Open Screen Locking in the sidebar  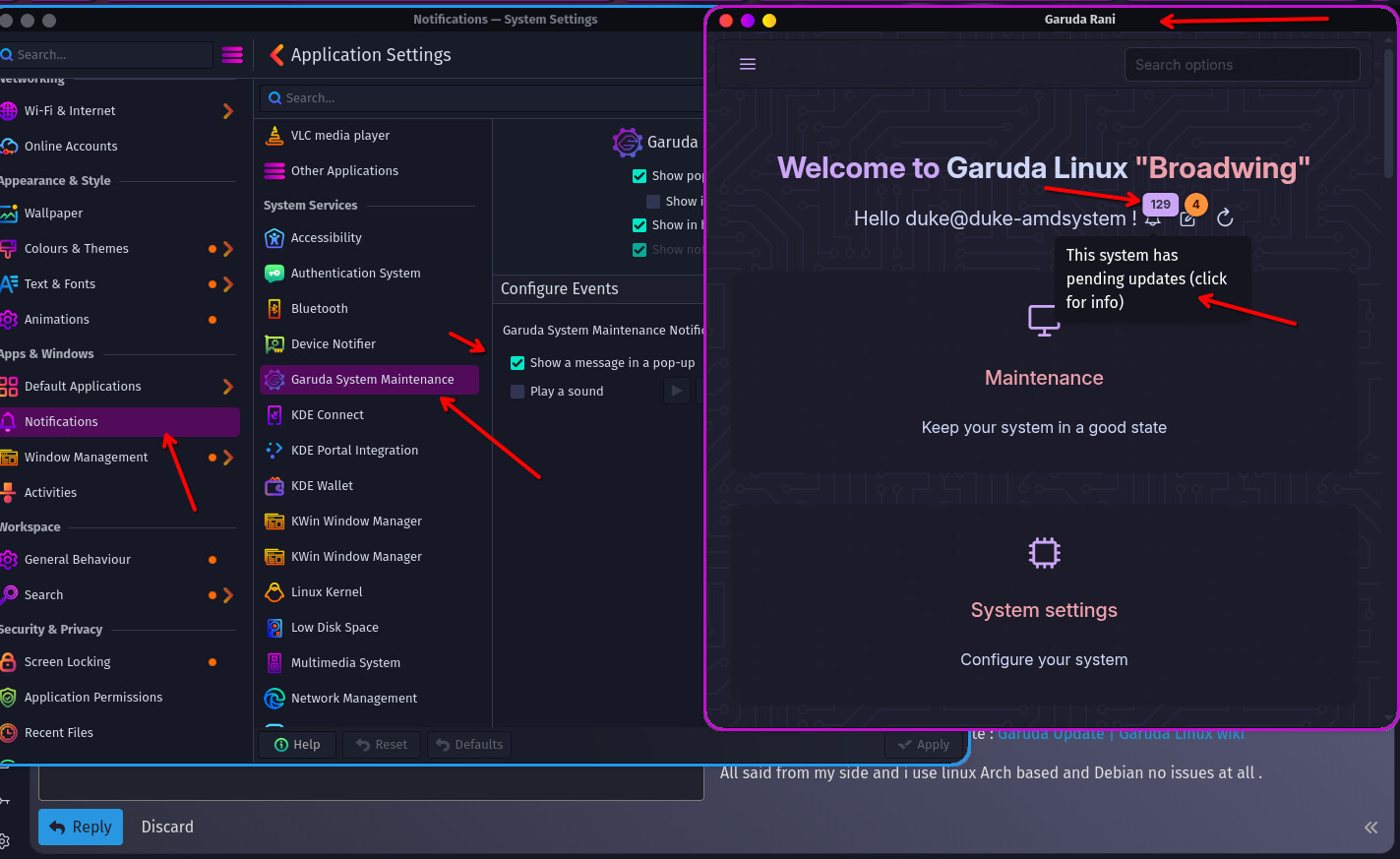[67, 662]
